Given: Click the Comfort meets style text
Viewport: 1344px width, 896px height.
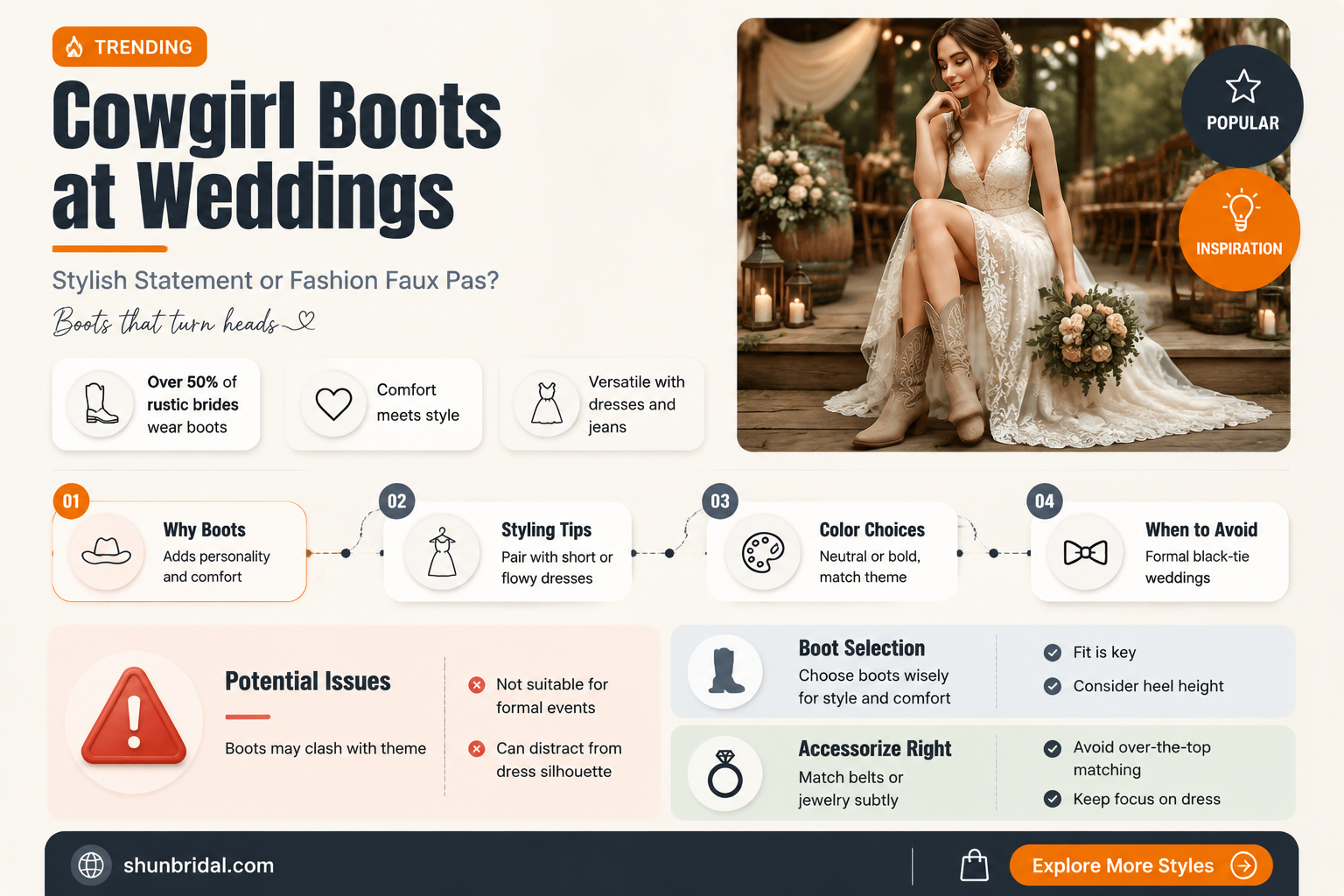Looking at the screenshot, I should click(417, 402).
